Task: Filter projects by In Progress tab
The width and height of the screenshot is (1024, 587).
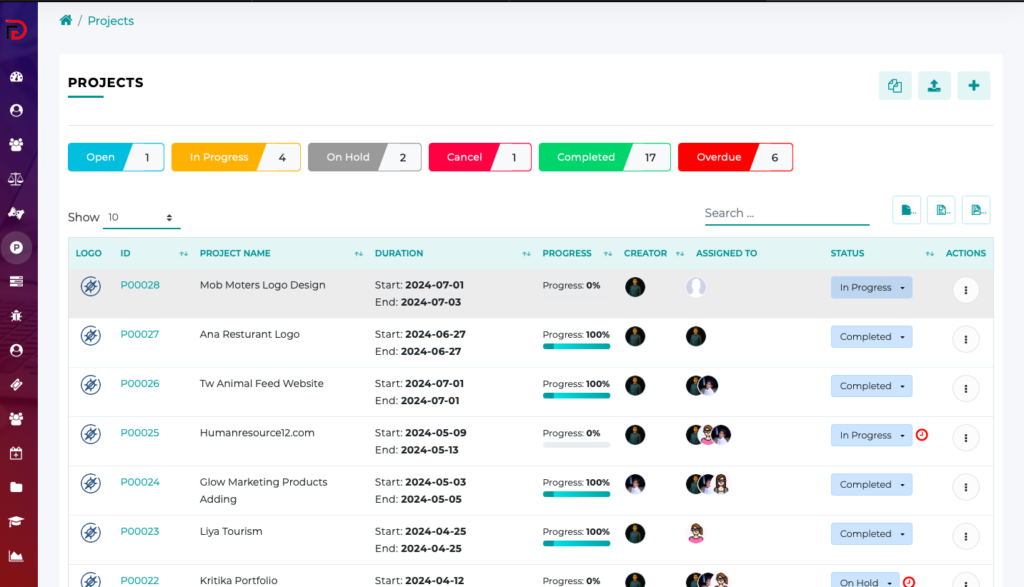Action: 235,157
